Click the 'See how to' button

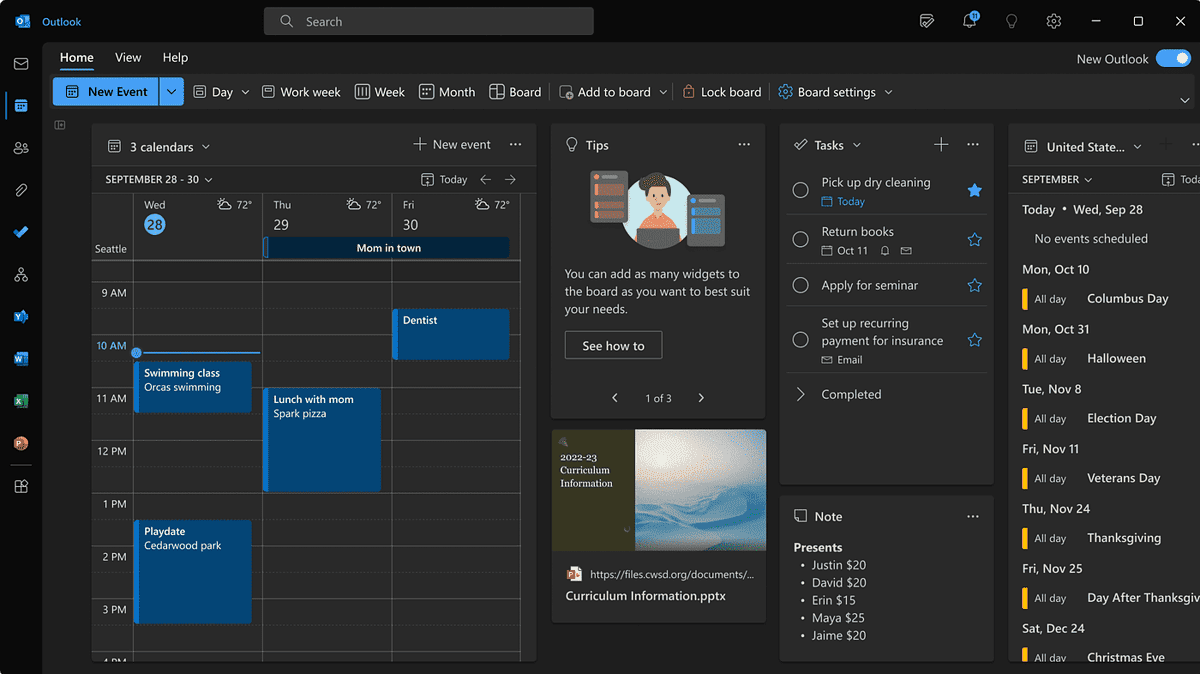point(613,345)
